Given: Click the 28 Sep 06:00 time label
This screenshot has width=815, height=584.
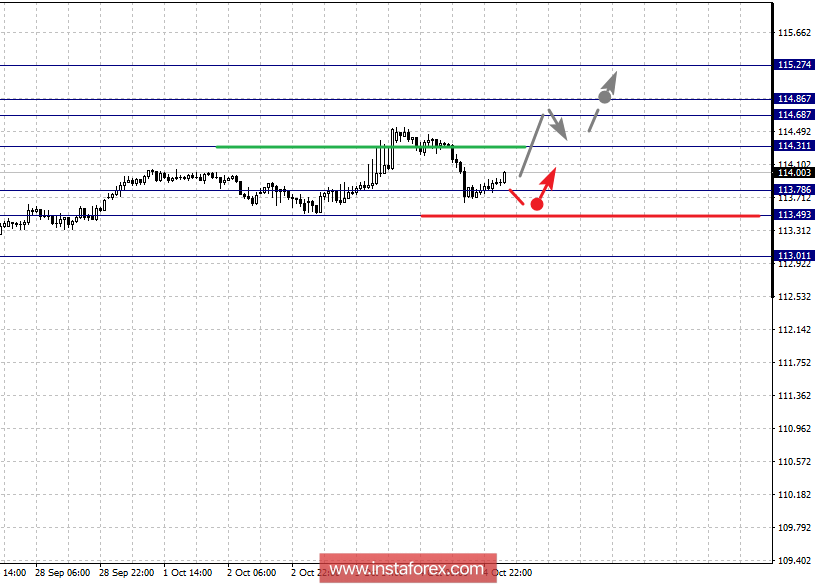Looking at the screenshot, I should pos(62,573).
